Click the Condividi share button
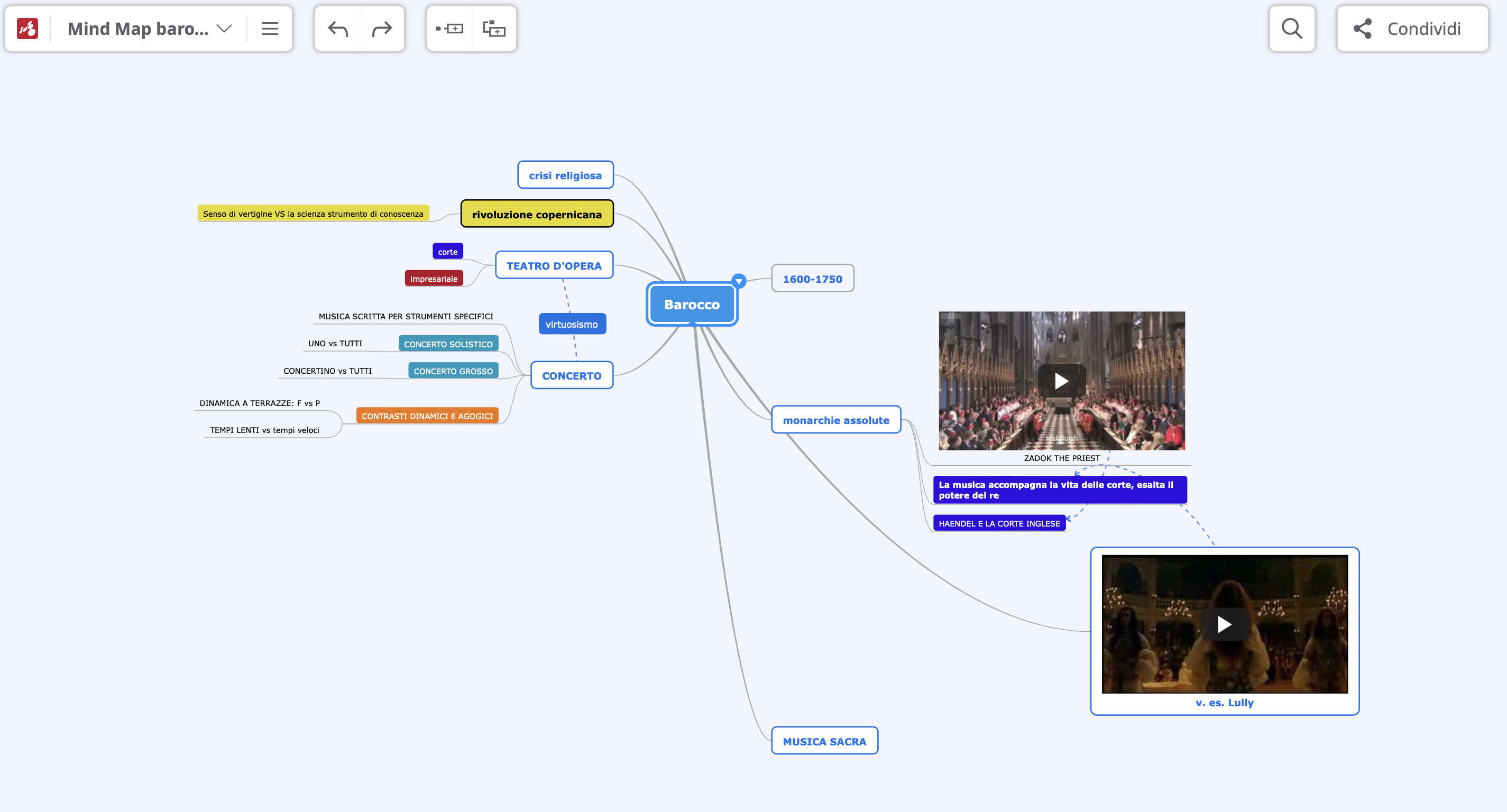The height and width of the screenshot is (812, 1507). click(1412, 29)
